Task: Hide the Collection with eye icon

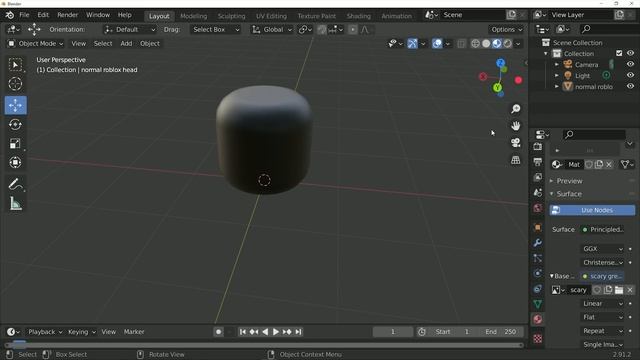Action: [x=630, y=53]
